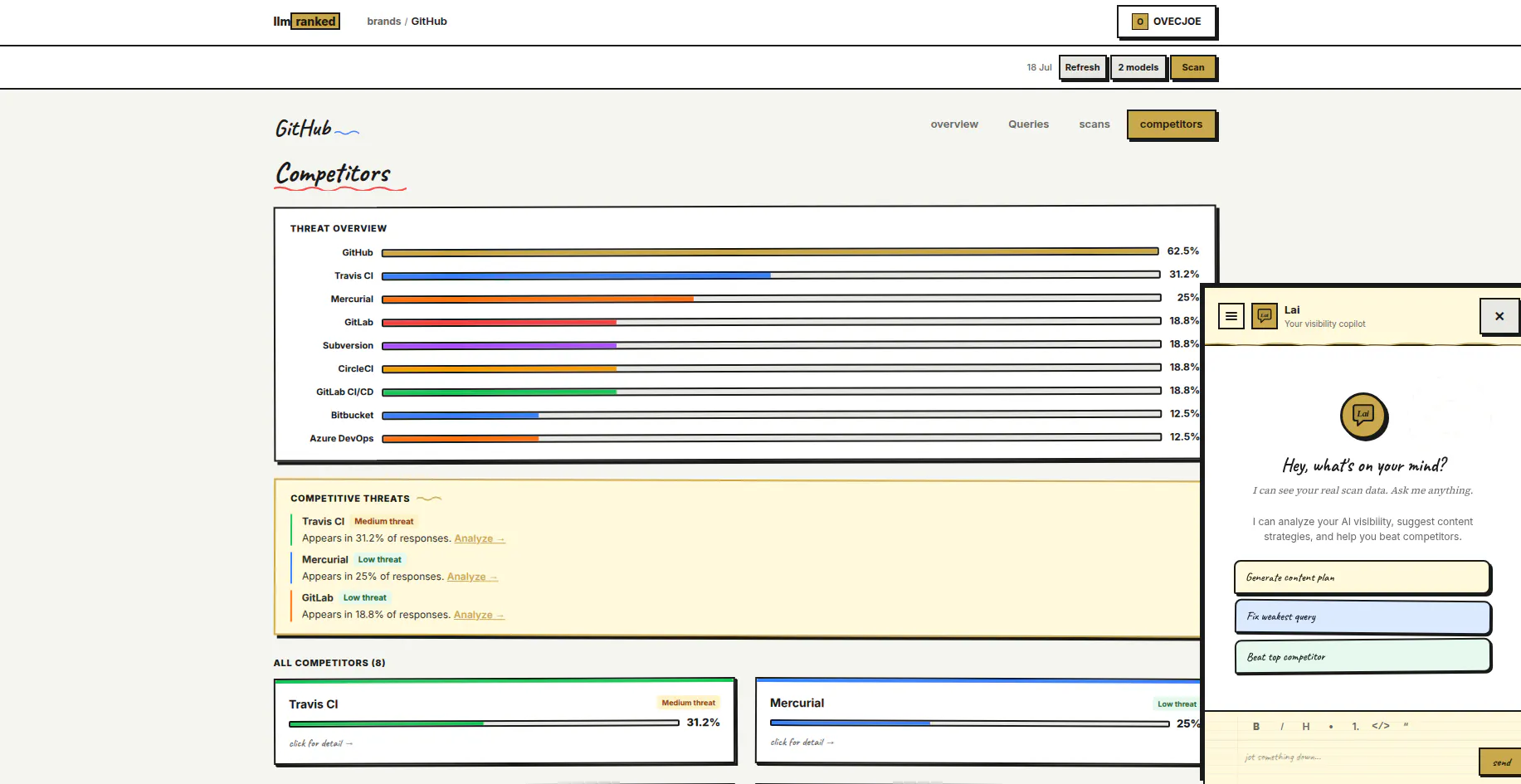
Task: Click the Azure DevOps threat bar
Action: click(772, 437)
